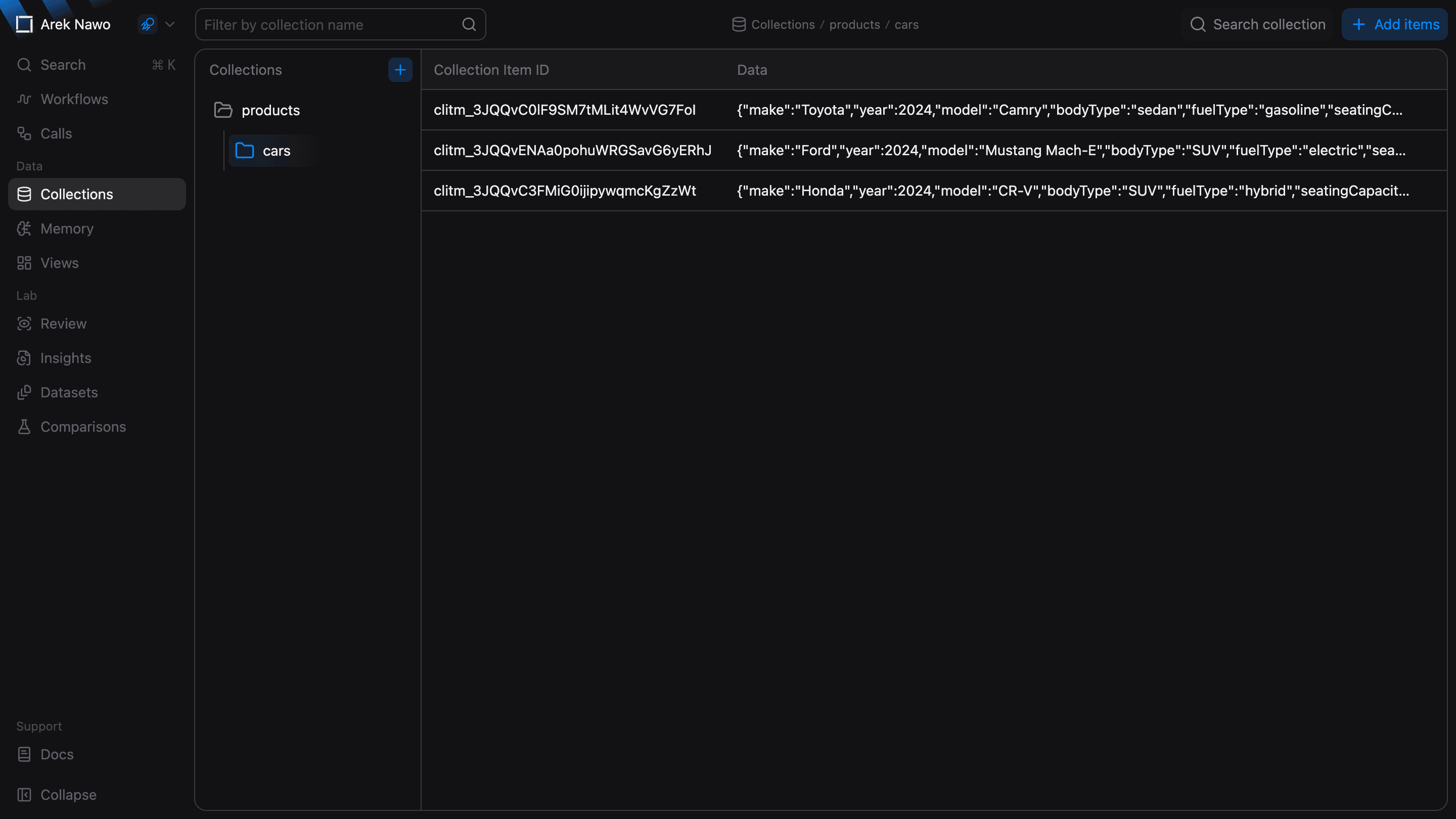Open the Views page
The width and height of the screenshot is (1456, 819).
click(97, 263)
